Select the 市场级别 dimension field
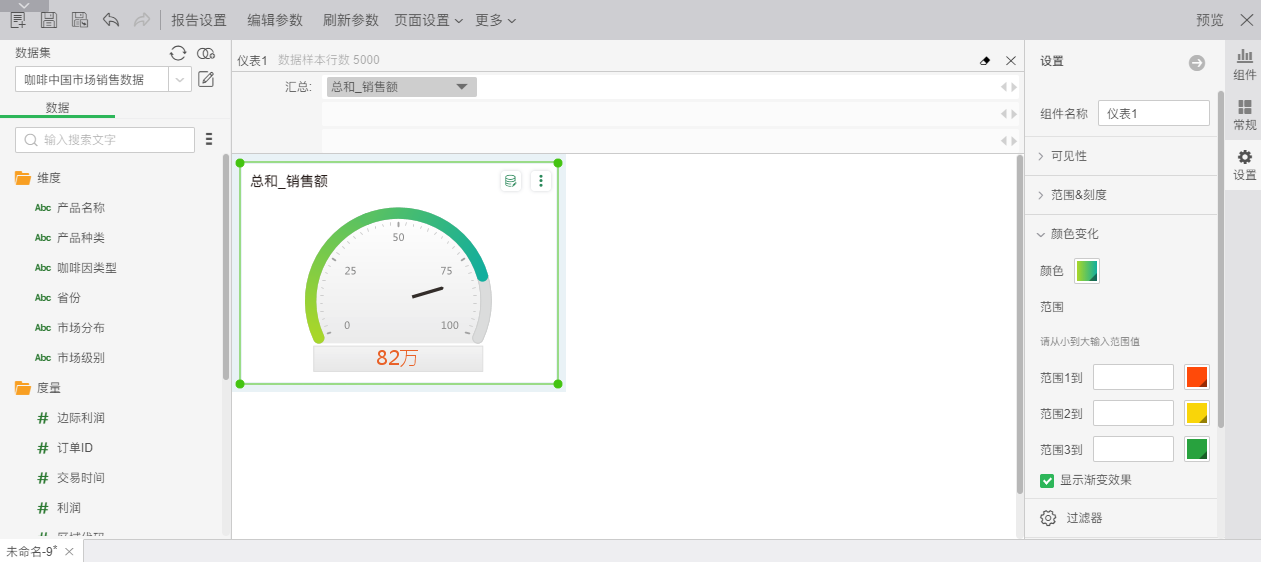Image resolution: width=1261 pixels, height=562 pixels. pos(81,358)
